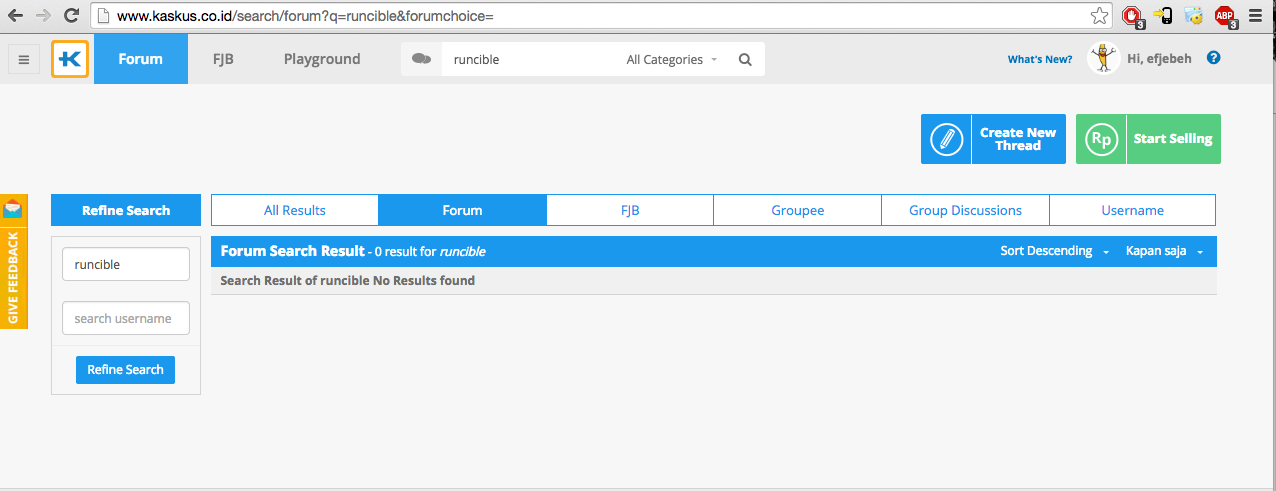Screen dimensions: 1276x491
Task: Click the cloud-faced extension icon
Action: (x=1193, y=15)
